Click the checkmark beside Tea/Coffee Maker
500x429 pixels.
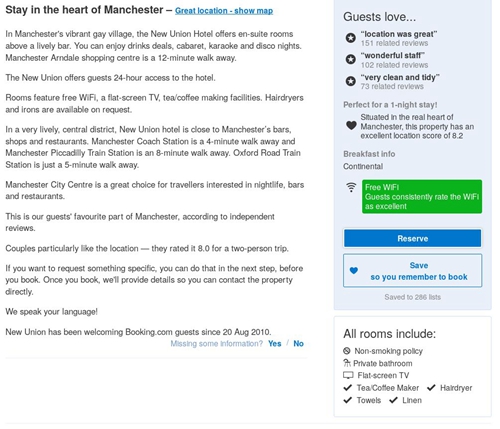click(x=348, y=388)
